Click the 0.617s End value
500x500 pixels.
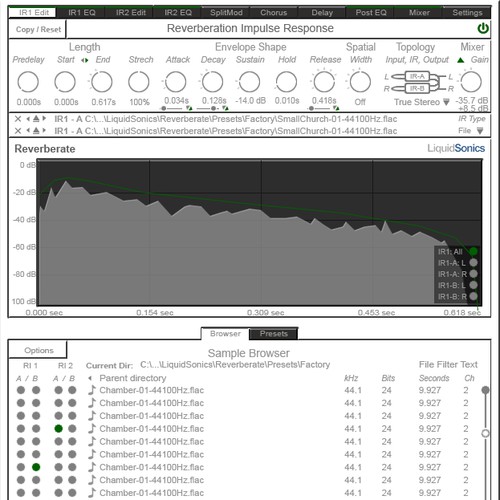[103, 102]
